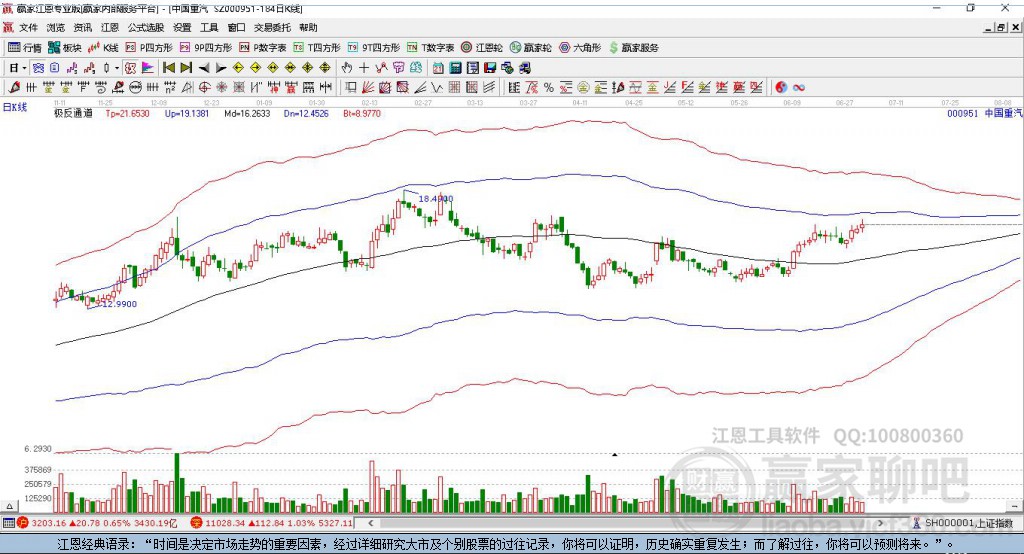This screenshot has width=1024, height=554.
Task: Click the blue infinity loop icon
Action: (799, 87)
